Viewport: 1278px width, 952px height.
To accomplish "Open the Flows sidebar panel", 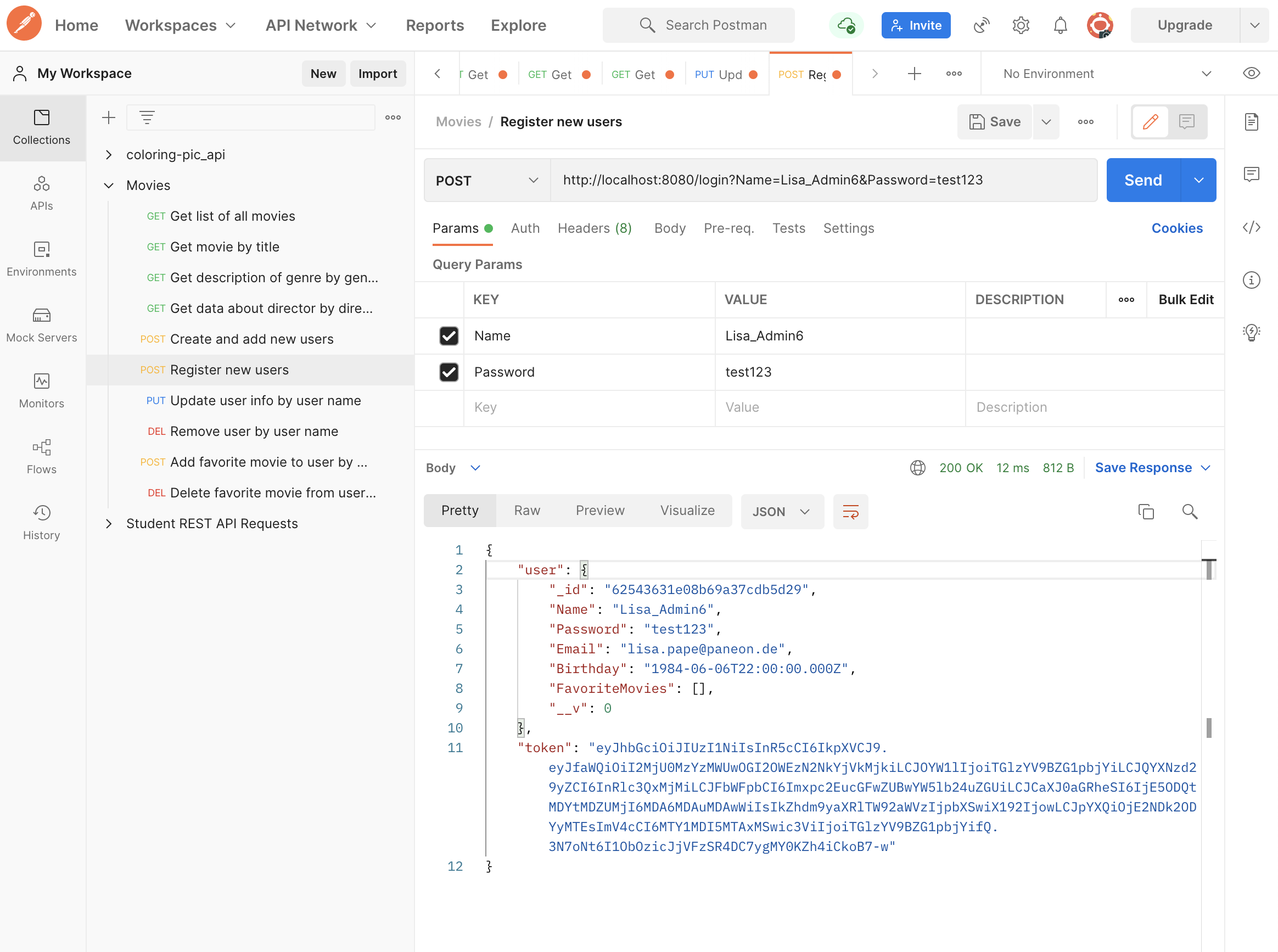I will click(42, 456).
